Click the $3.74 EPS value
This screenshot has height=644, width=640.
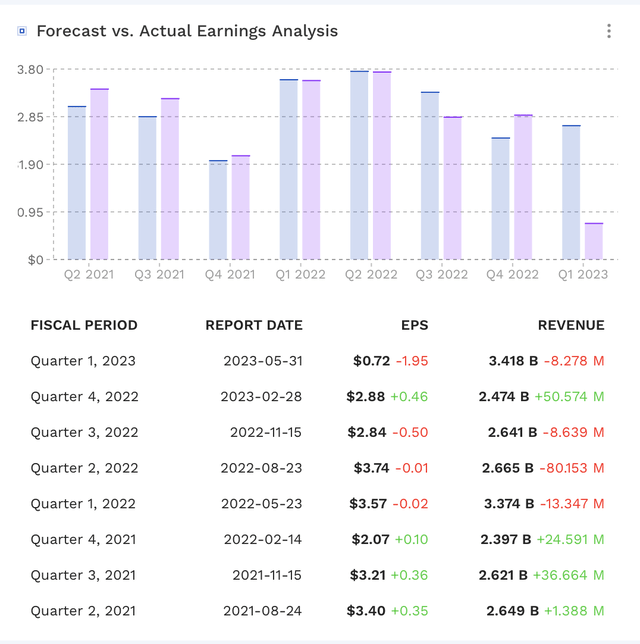pos(371,468)
